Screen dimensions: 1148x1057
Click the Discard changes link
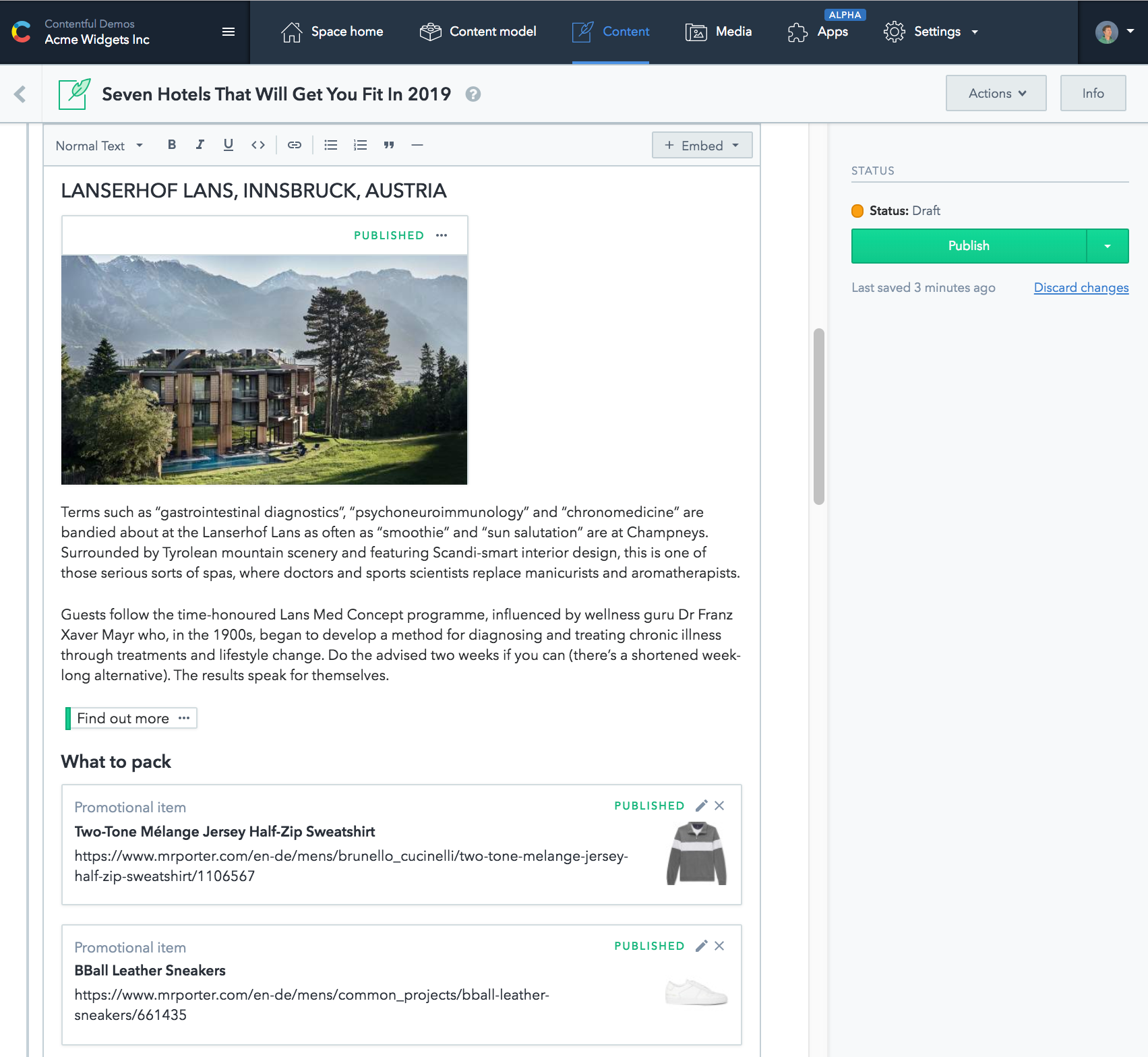point(1081,288)
